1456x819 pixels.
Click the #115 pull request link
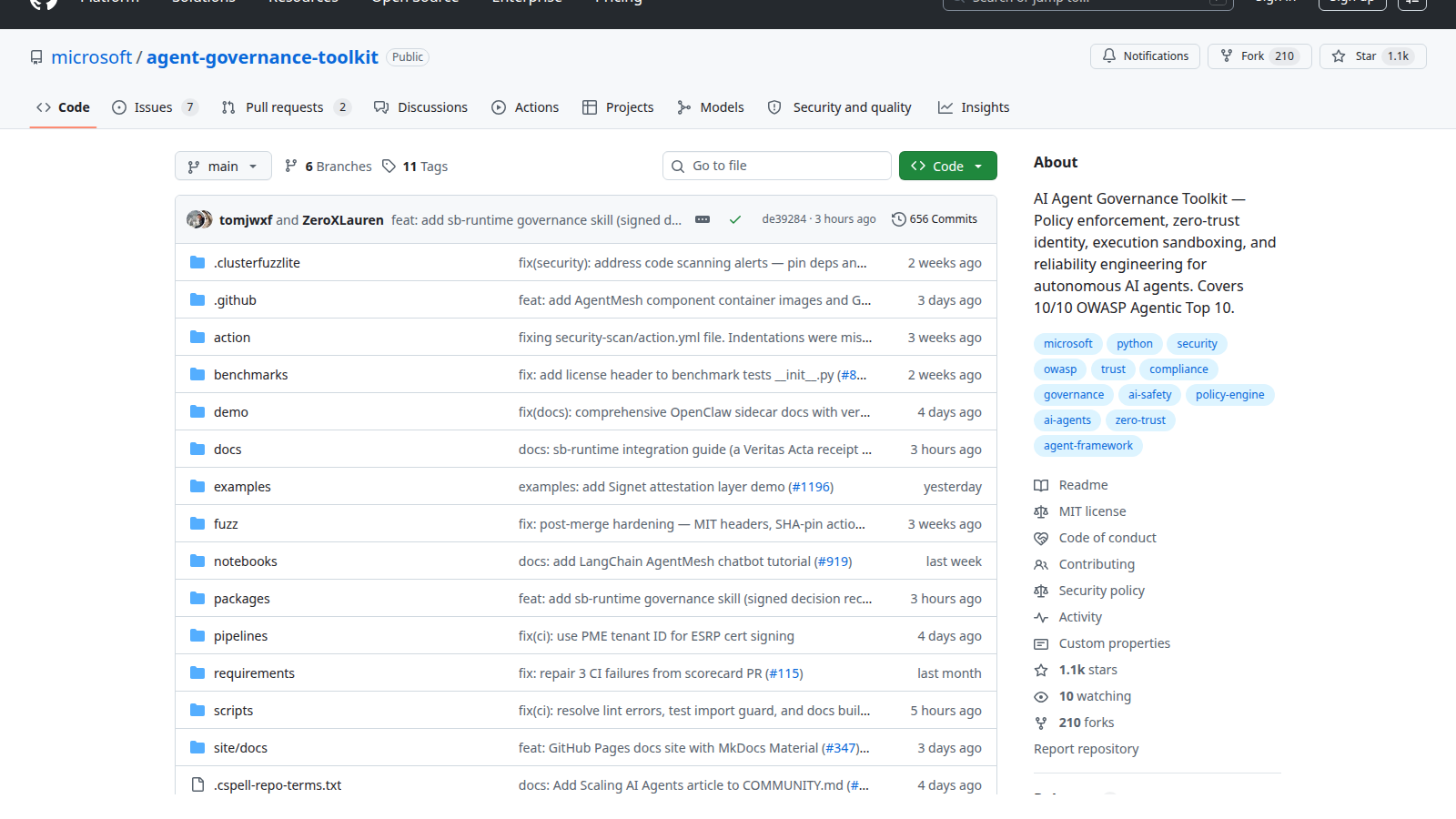784,673
